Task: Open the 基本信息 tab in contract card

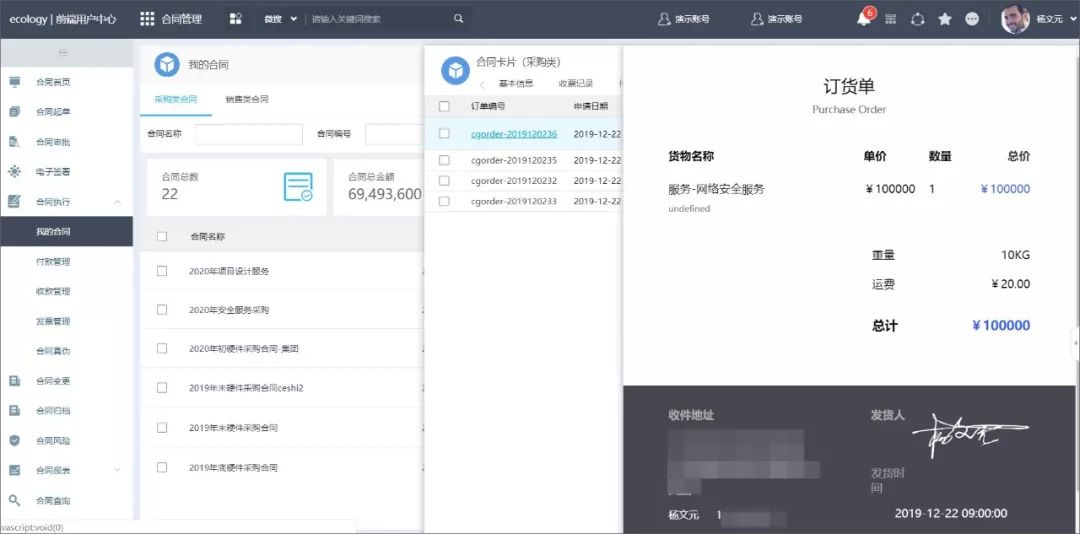Action: click(516, 83)
